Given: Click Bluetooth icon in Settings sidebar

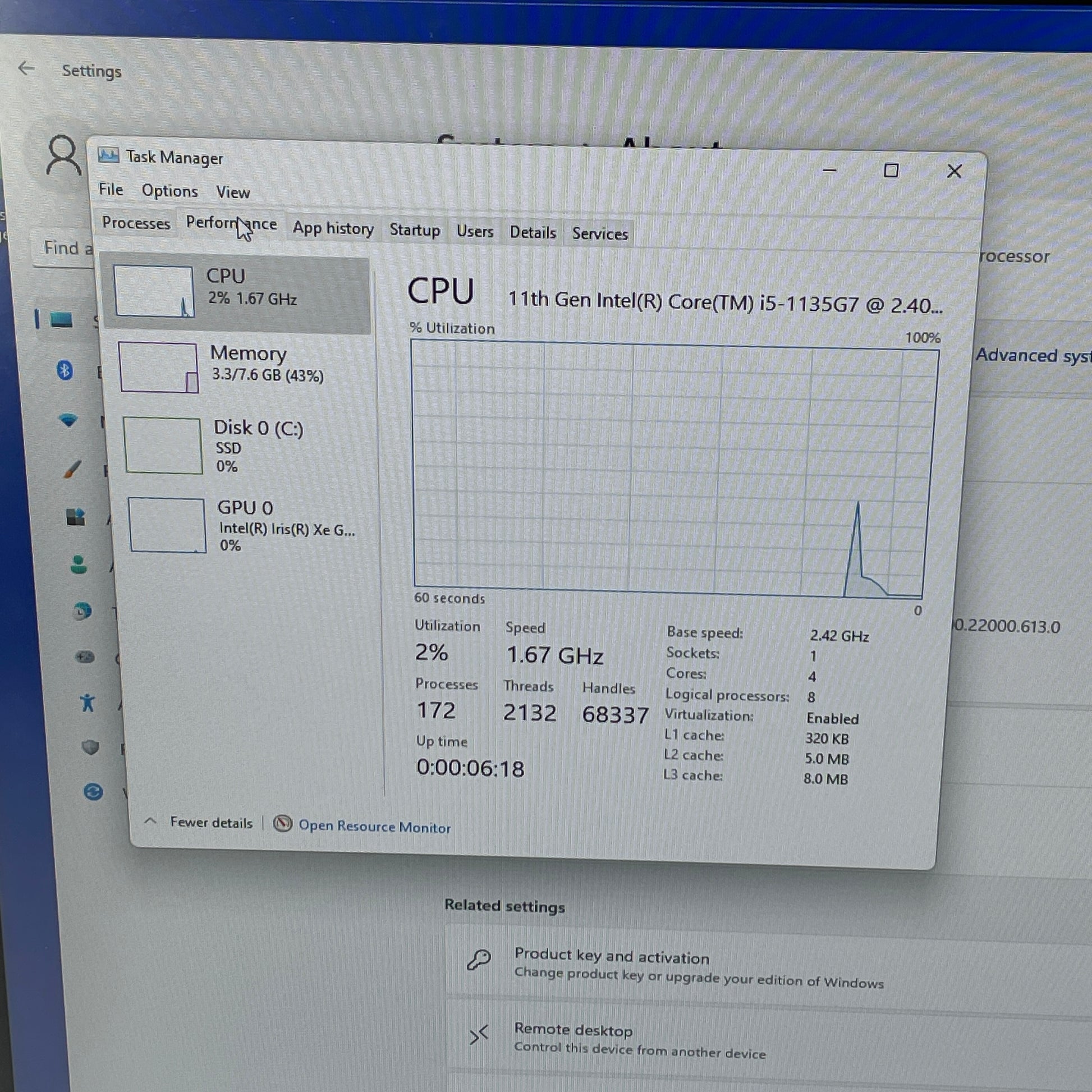Looking at the screenshot, I should (x=65, y=371).
